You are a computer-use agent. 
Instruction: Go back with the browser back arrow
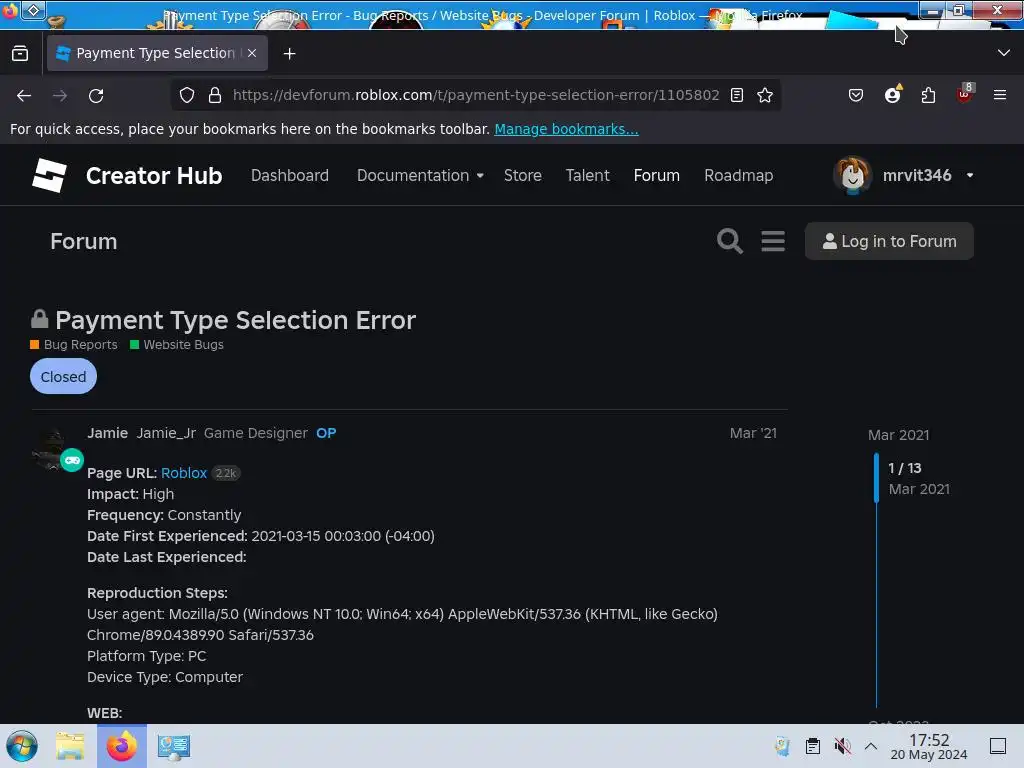24,95
